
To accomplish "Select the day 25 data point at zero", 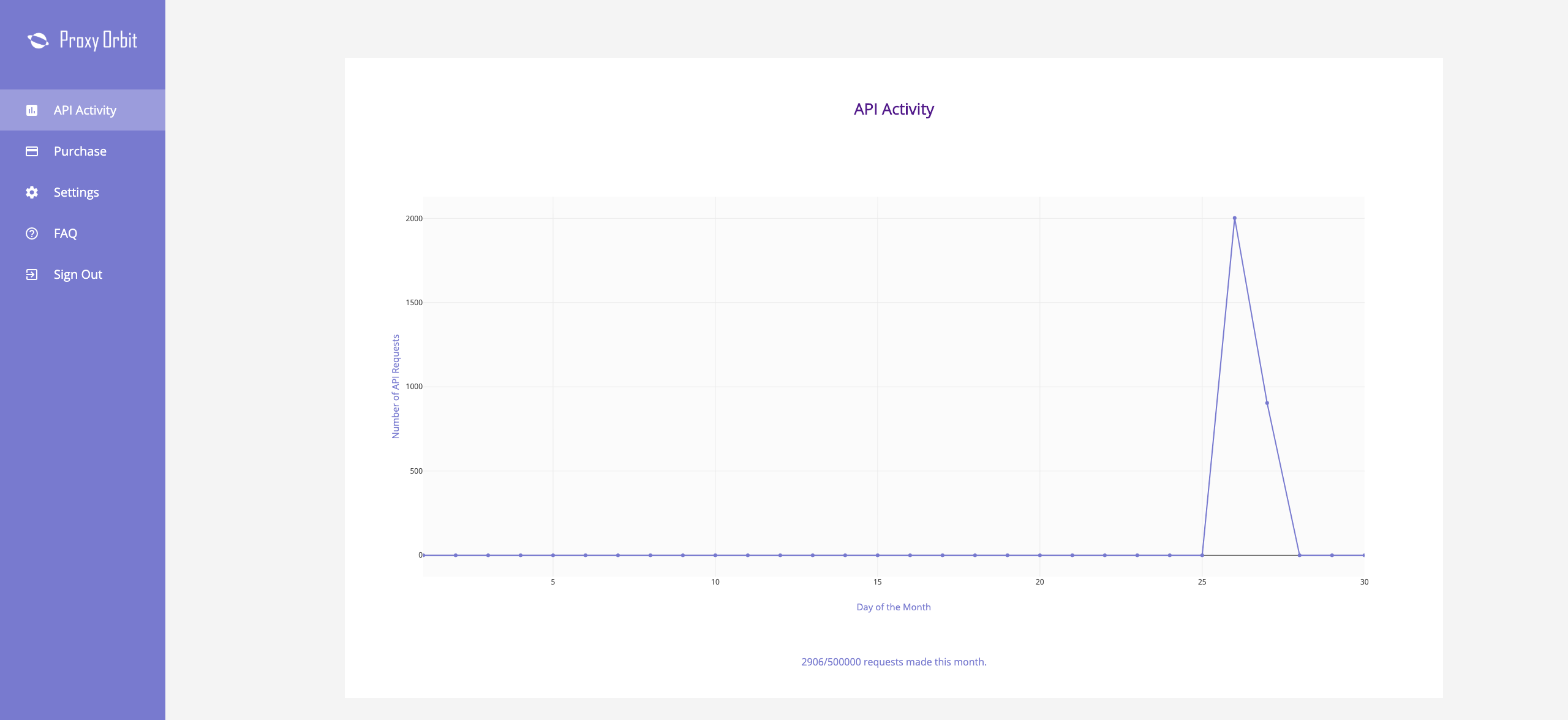I will click(x=1202, y=555).
